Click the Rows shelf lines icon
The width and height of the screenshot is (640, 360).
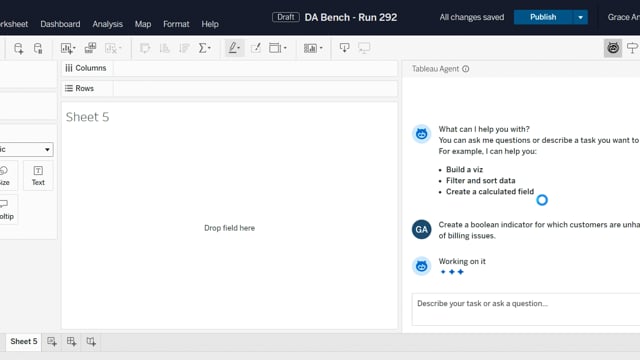pyautogui.click(x=69, y=89)
